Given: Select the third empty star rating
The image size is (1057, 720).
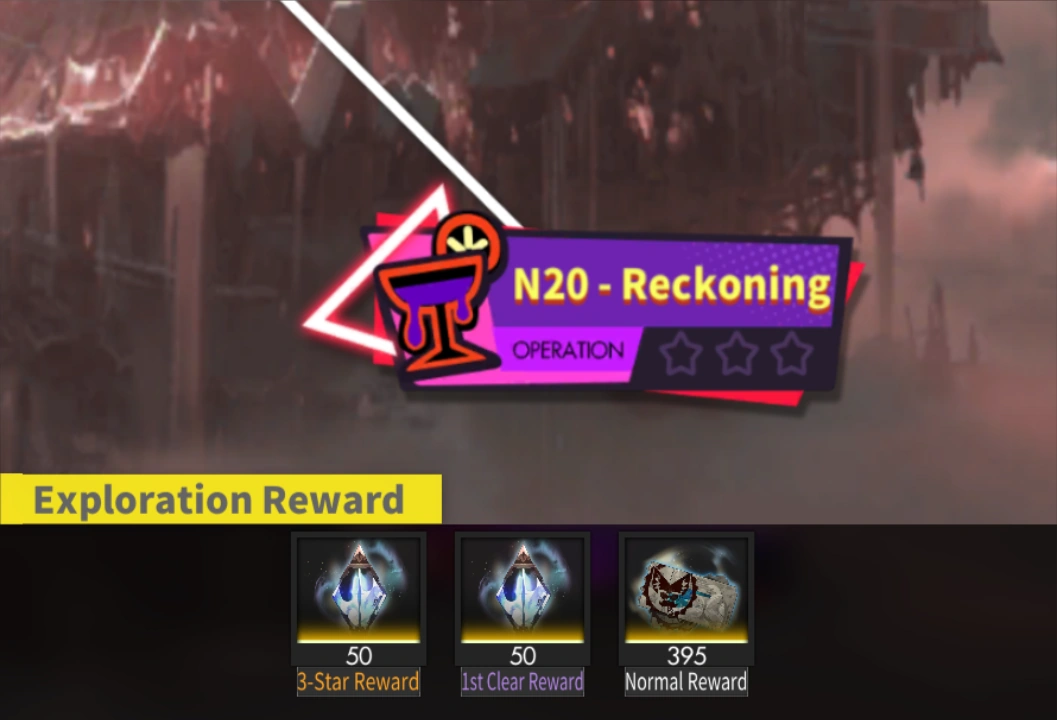Looking at the screenshot, I should [x=791, y=353].
